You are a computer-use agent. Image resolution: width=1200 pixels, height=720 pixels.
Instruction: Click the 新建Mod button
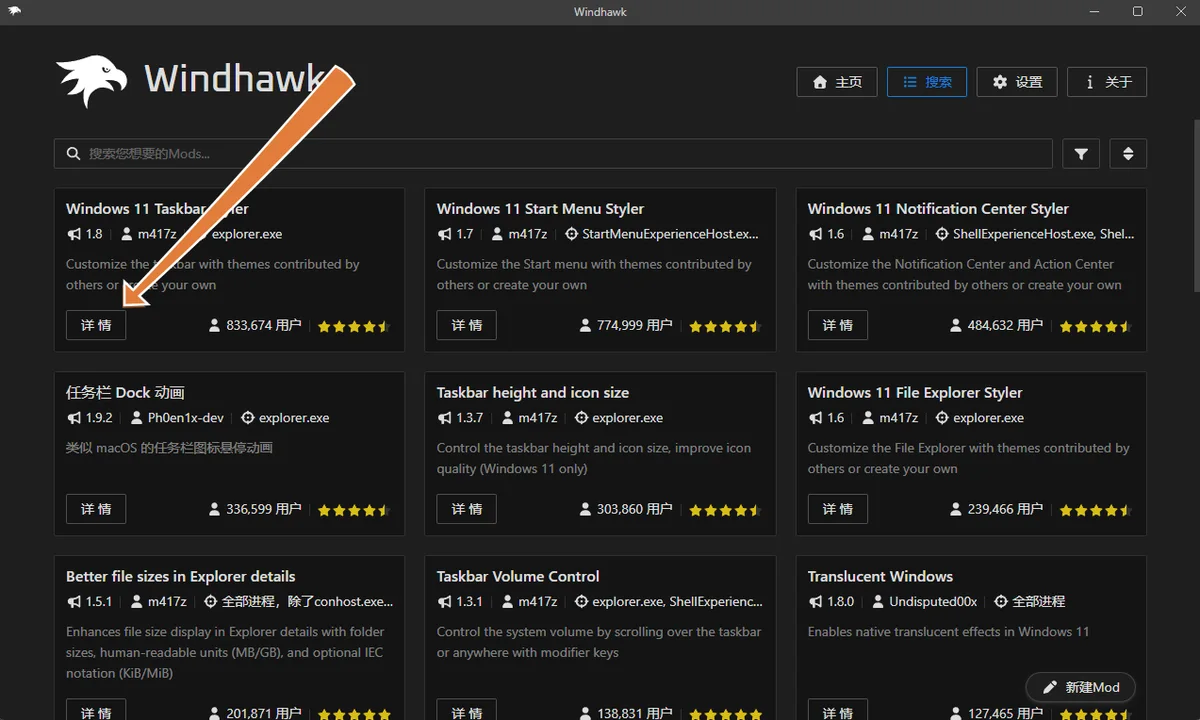(x=1081, y=687)
